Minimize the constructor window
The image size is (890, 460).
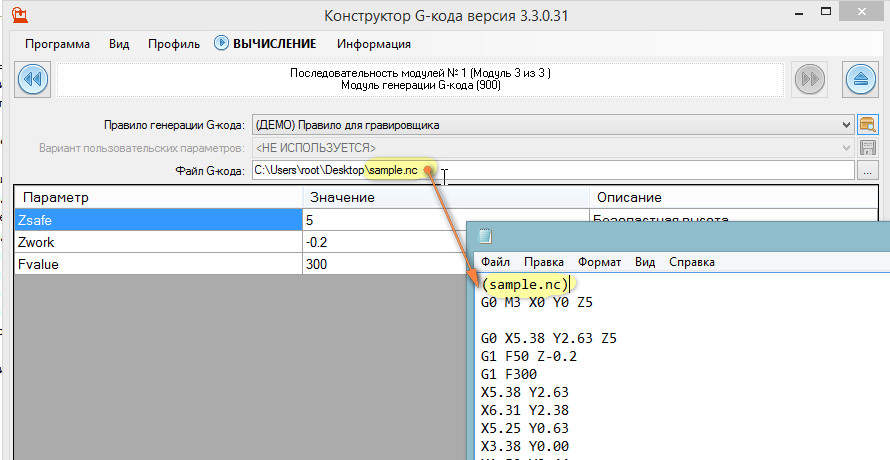[x=799, y=14]
